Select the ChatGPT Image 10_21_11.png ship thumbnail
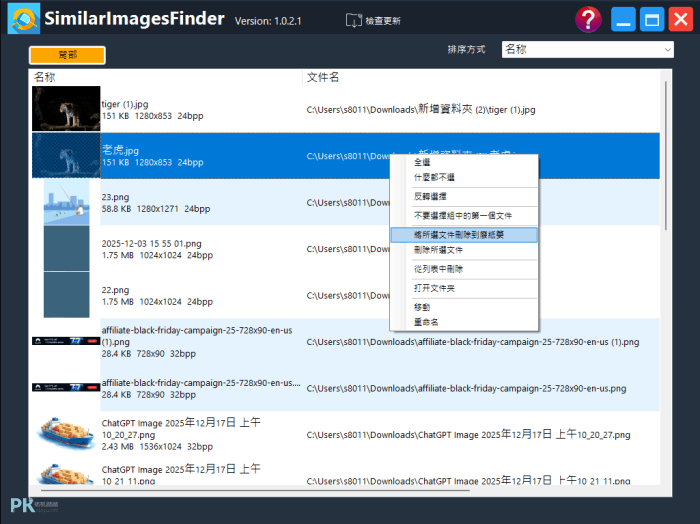The width and height of the screenshot is (700, 524). [x=66, y=474]
